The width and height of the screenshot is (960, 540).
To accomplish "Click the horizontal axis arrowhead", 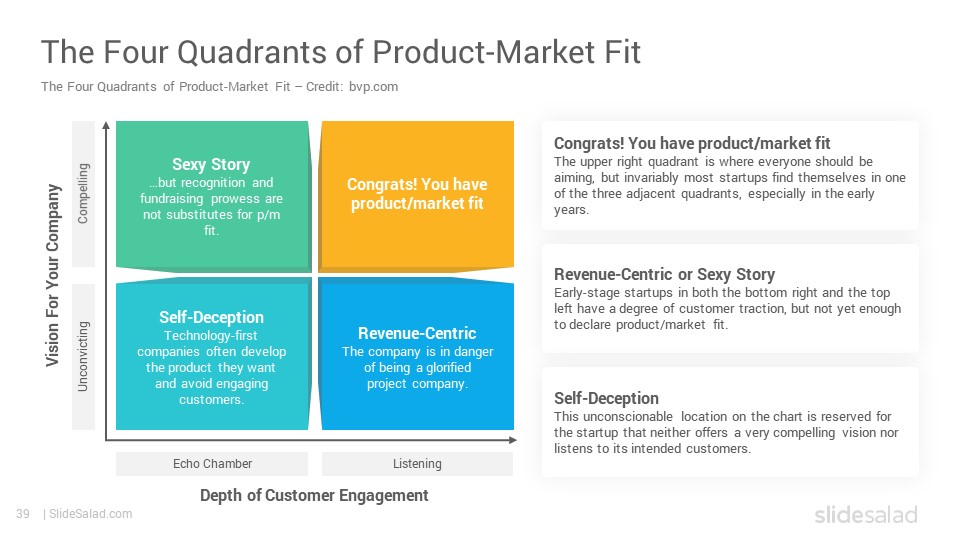I will [513, 440].
